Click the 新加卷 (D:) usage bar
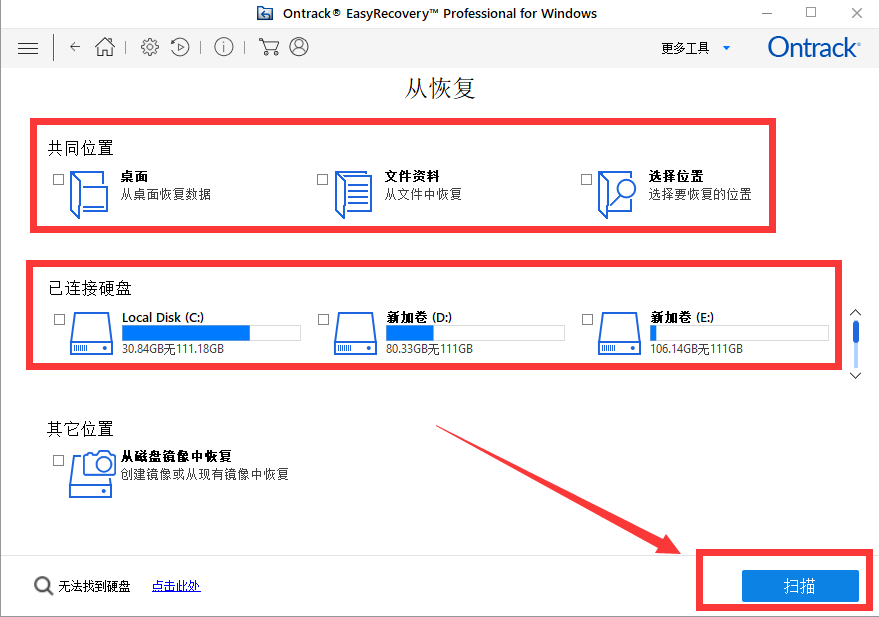 (x=475, y=333)
